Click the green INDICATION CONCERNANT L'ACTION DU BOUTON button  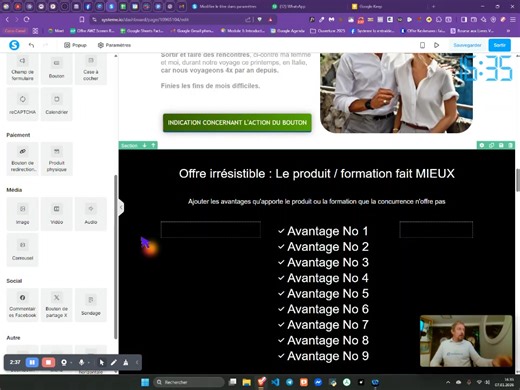click(237, 123)
